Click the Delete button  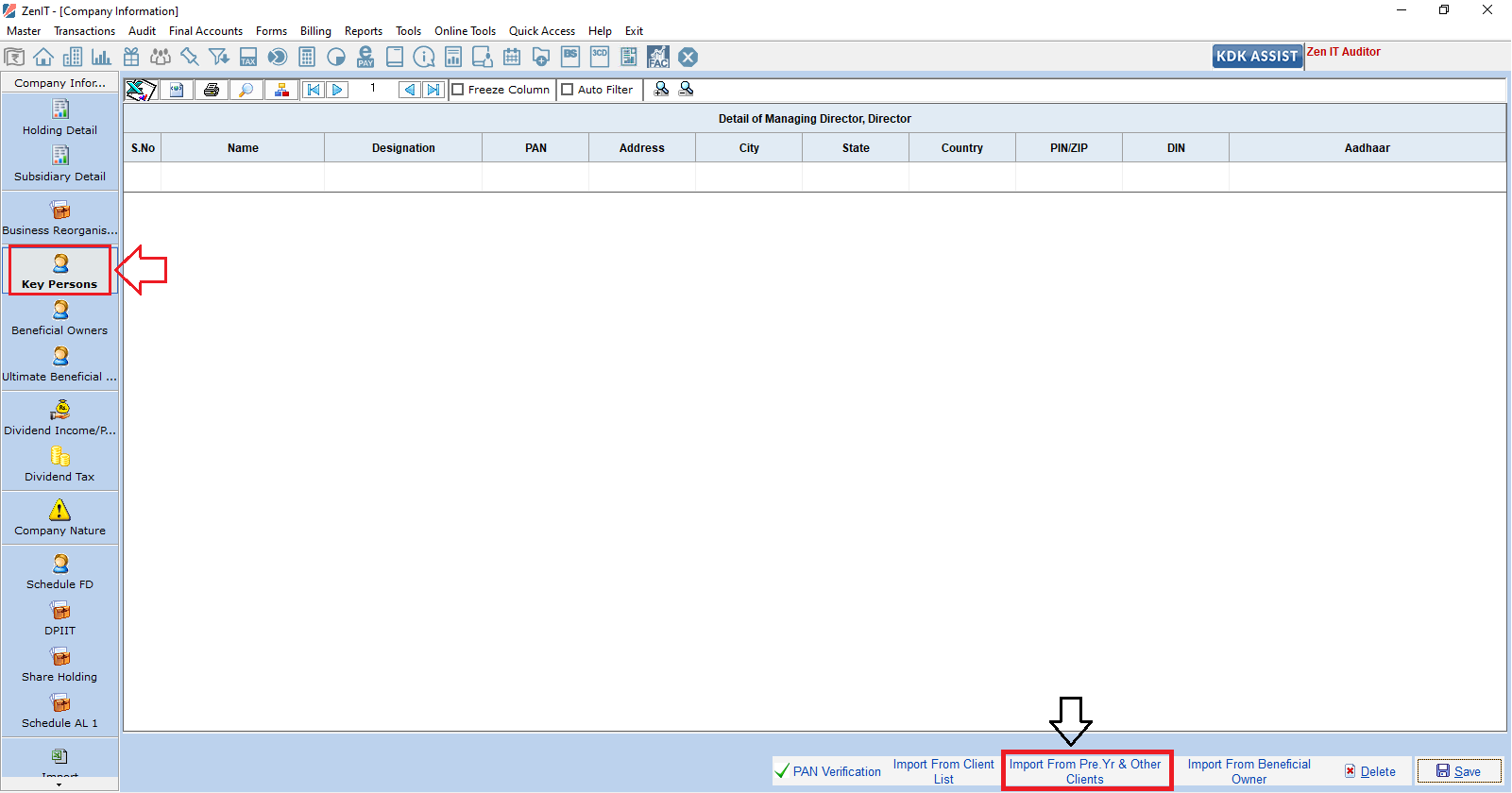click(x=1370, y=771)
